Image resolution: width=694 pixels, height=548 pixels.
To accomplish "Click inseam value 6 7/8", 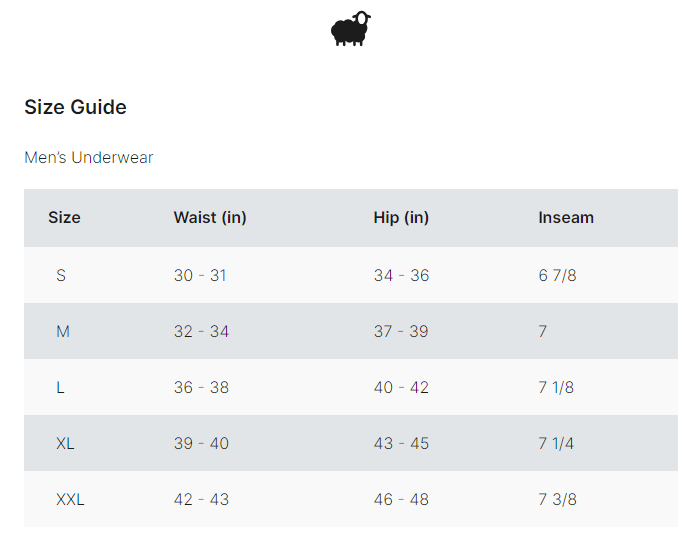I will (x=557, y=275).
